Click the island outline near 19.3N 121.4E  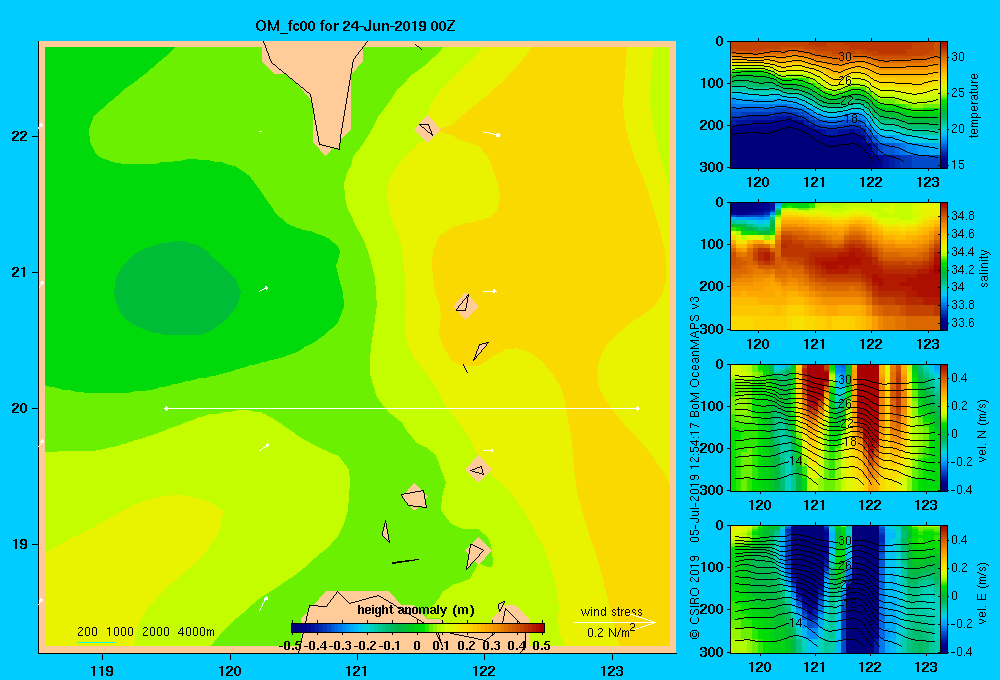click(x=415, y=497)
